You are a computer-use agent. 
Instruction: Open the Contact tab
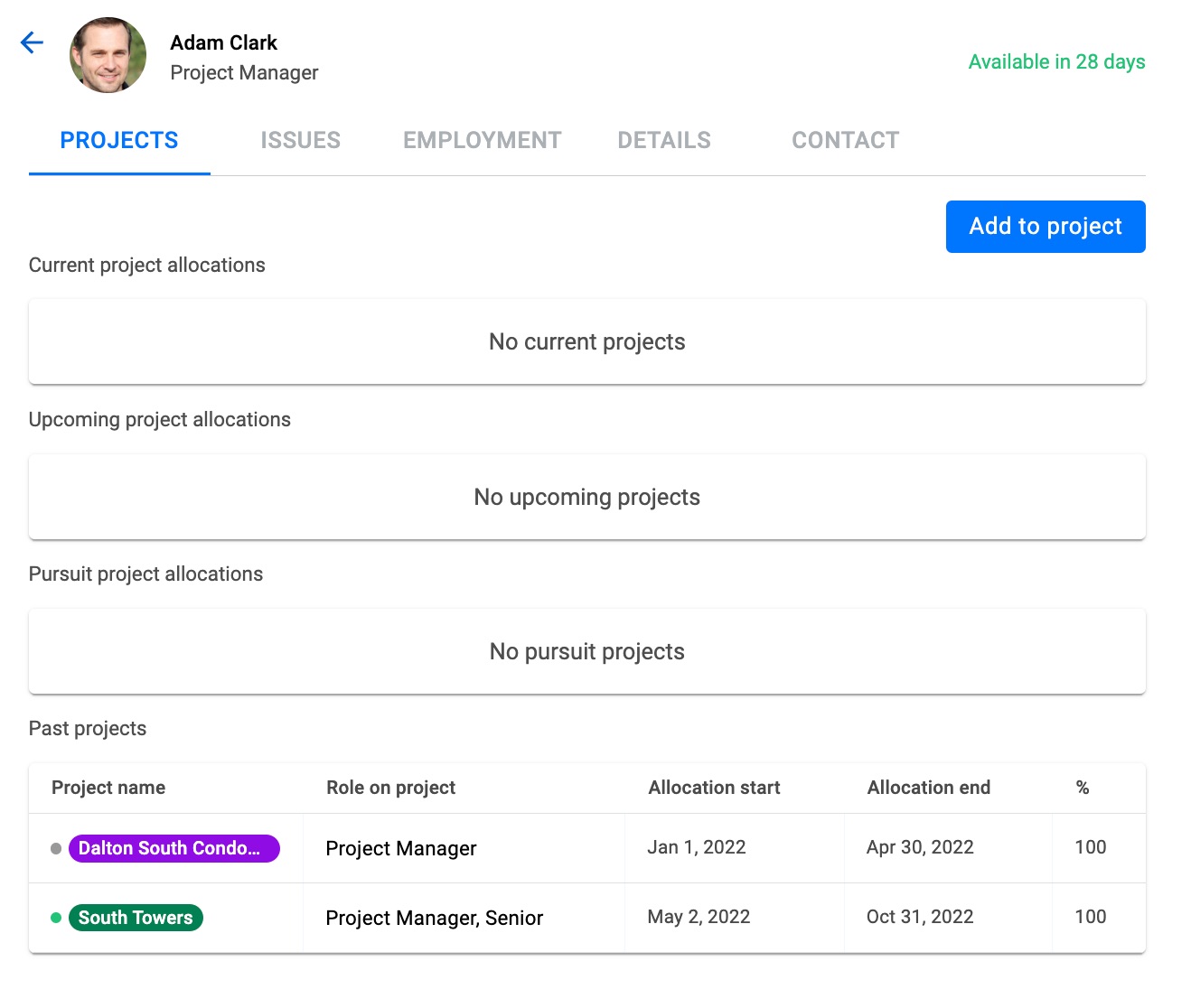coord(846,141)
